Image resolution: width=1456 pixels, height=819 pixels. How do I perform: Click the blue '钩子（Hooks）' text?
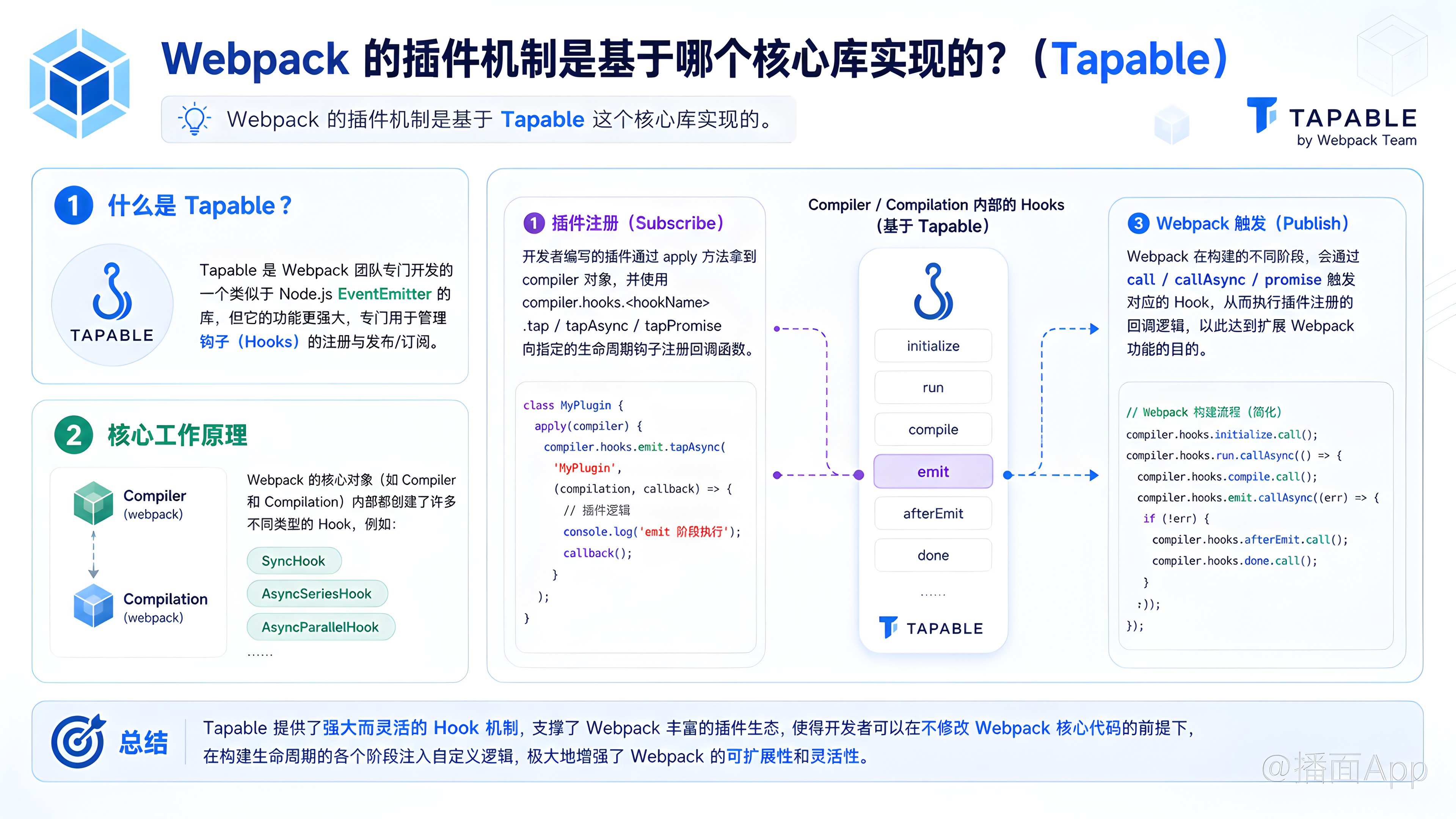tap(249, 342)
